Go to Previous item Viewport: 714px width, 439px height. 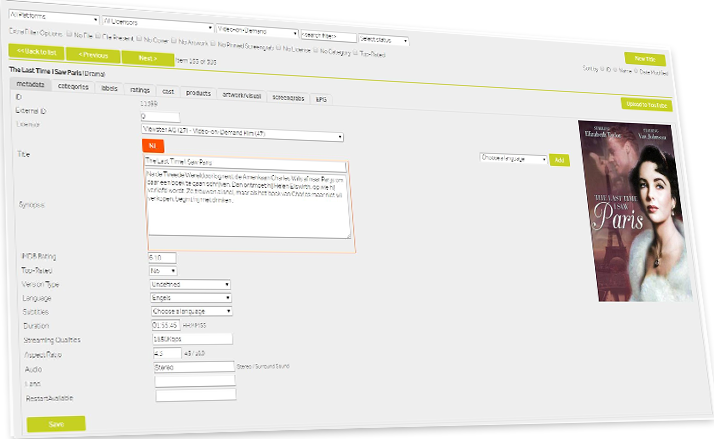[x=93, y=55]
